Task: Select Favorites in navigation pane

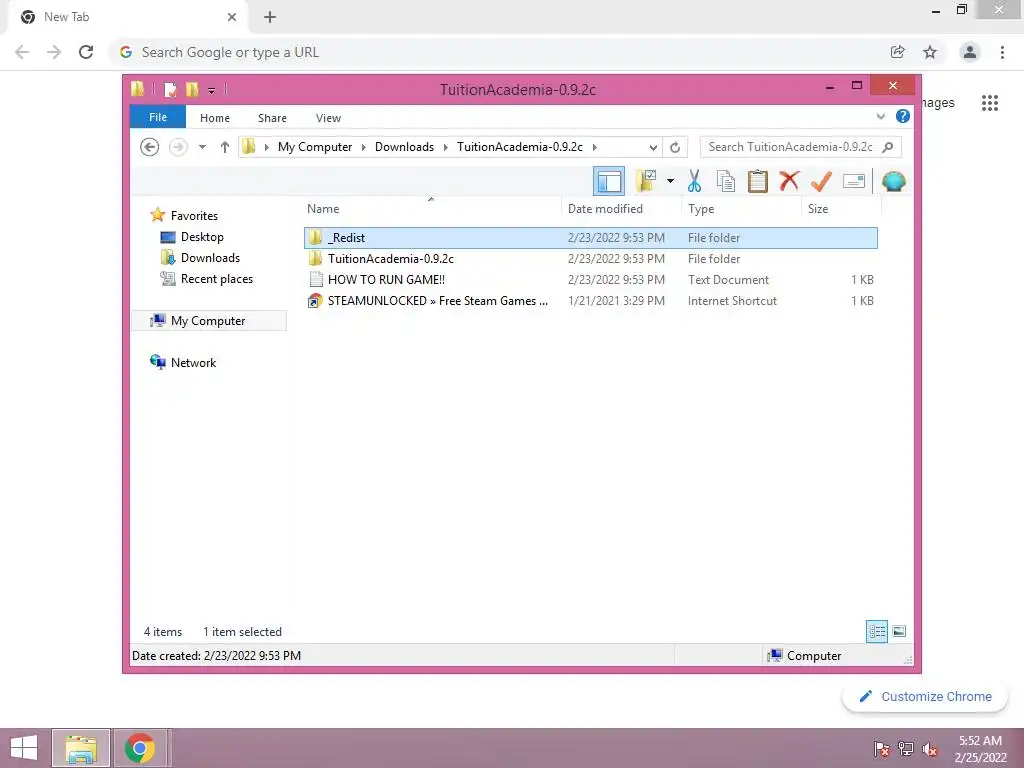Action: point(184,216)
